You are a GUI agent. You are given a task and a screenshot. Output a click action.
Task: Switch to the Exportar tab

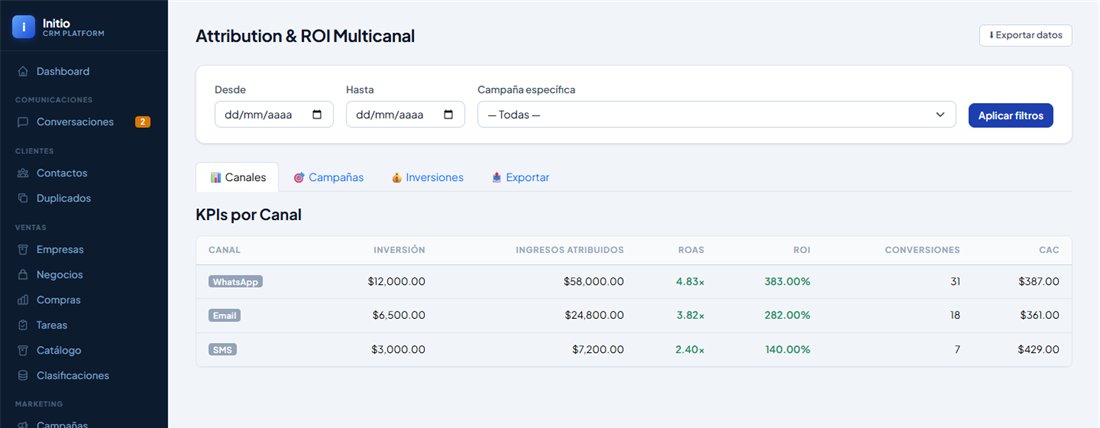click(520, 178)
